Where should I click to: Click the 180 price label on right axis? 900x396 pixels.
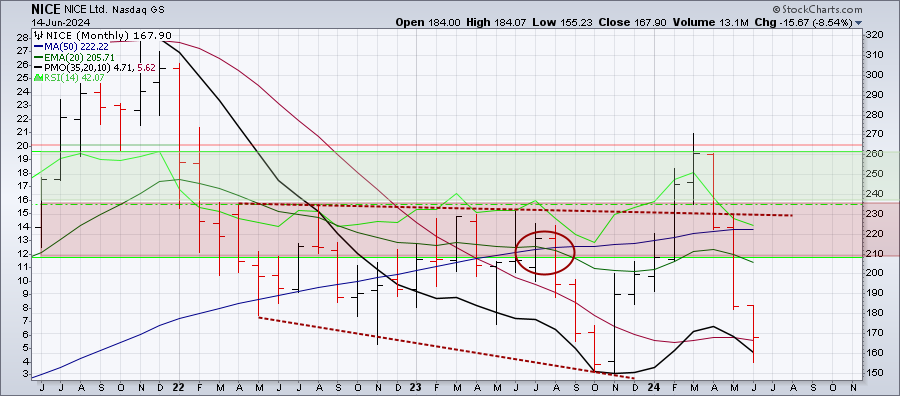[874, 313]
